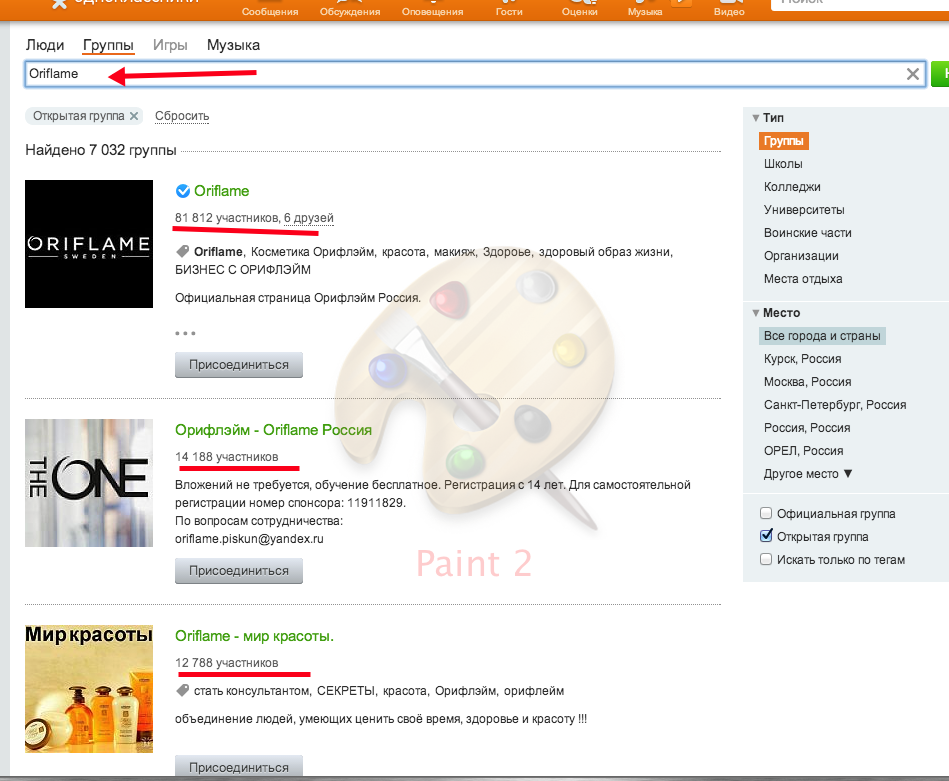Screen dimensions: 949x781
Task: Collapse the Место filter section
Action: (756, 313)
